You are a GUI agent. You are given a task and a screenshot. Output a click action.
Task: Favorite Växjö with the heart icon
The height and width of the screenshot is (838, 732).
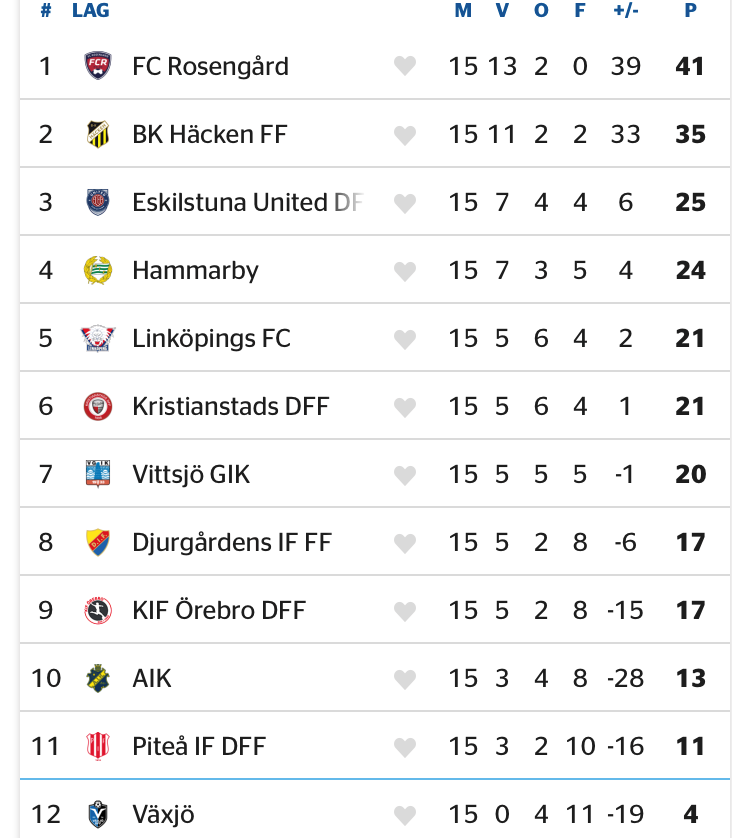404,815
